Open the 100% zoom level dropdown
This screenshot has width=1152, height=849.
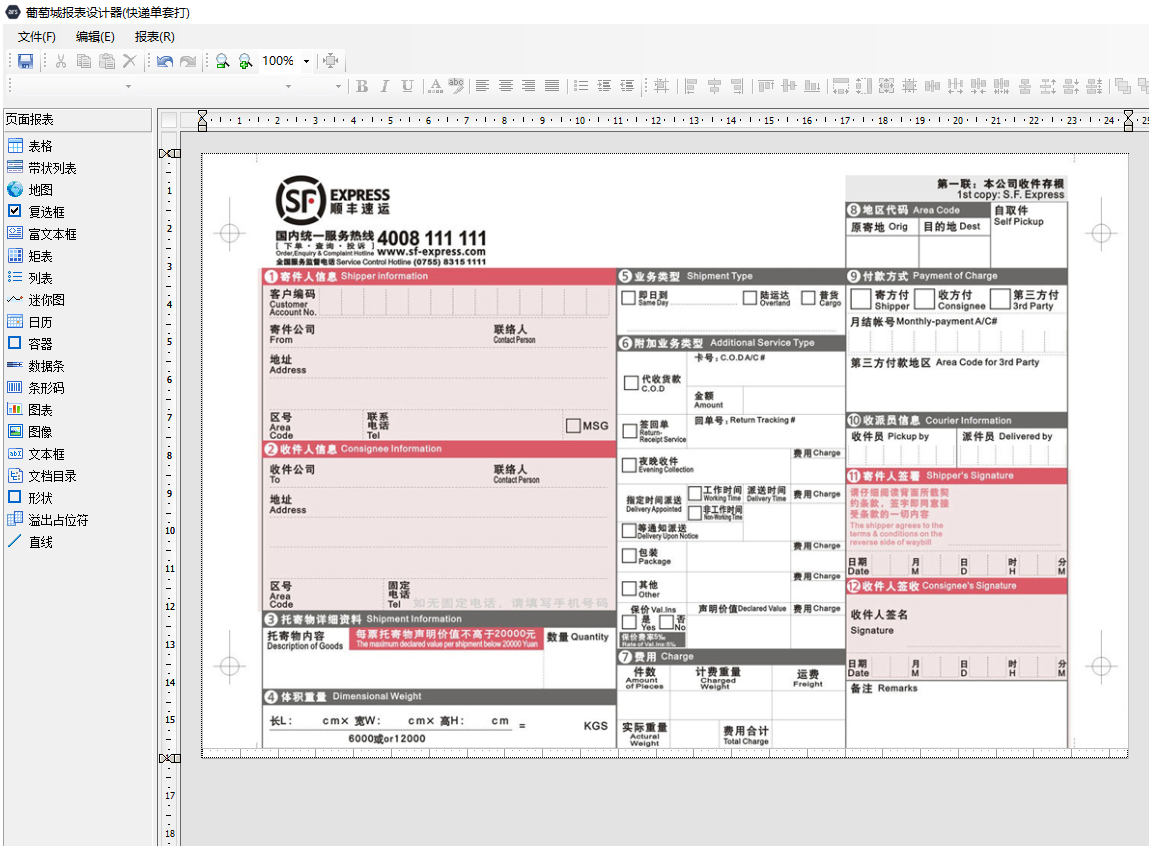point(306,61)
